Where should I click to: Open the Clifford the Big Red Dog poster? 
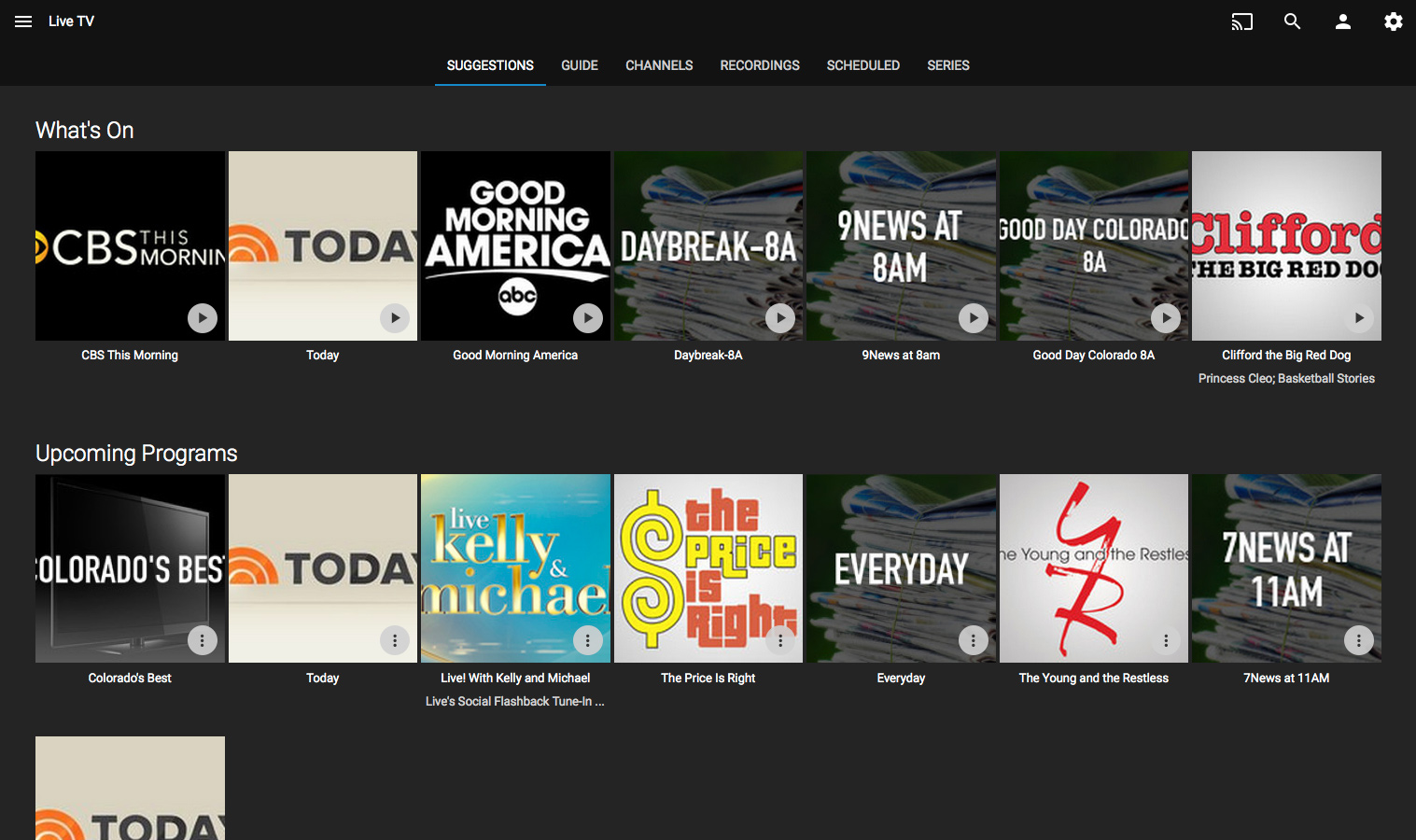pyautogui.click(x=1286, y=245)
